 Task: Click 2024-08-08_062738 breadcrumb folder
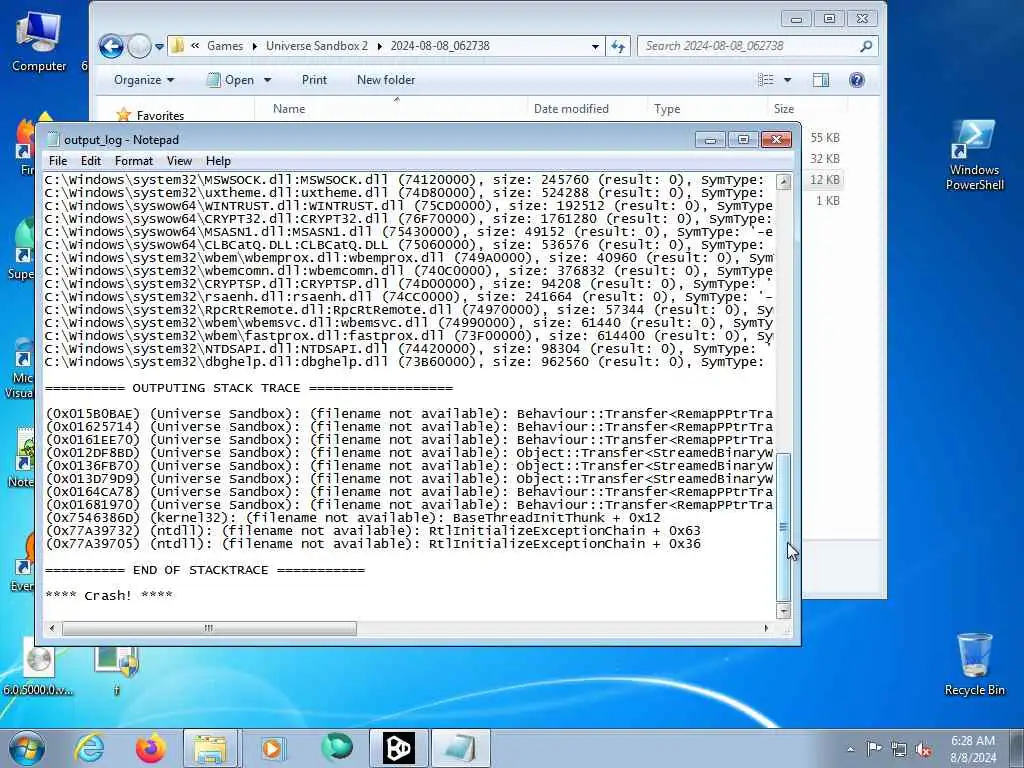[440, 46]
